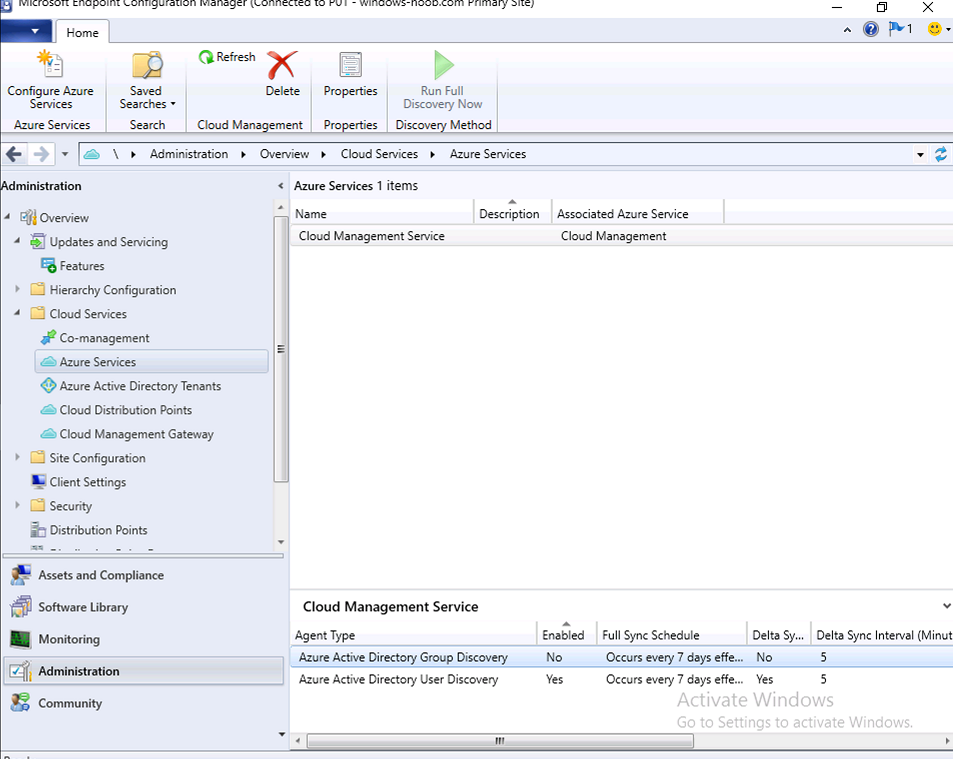Viewport: 953px width, 759px height.
Task: Collapse the Overview tree node
Action: point(7,216)
